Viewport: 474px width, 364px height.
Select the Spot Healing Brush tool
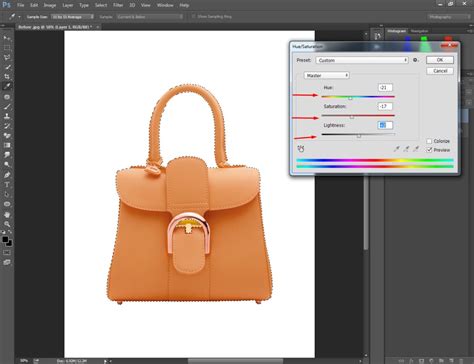tap(7, 97)
